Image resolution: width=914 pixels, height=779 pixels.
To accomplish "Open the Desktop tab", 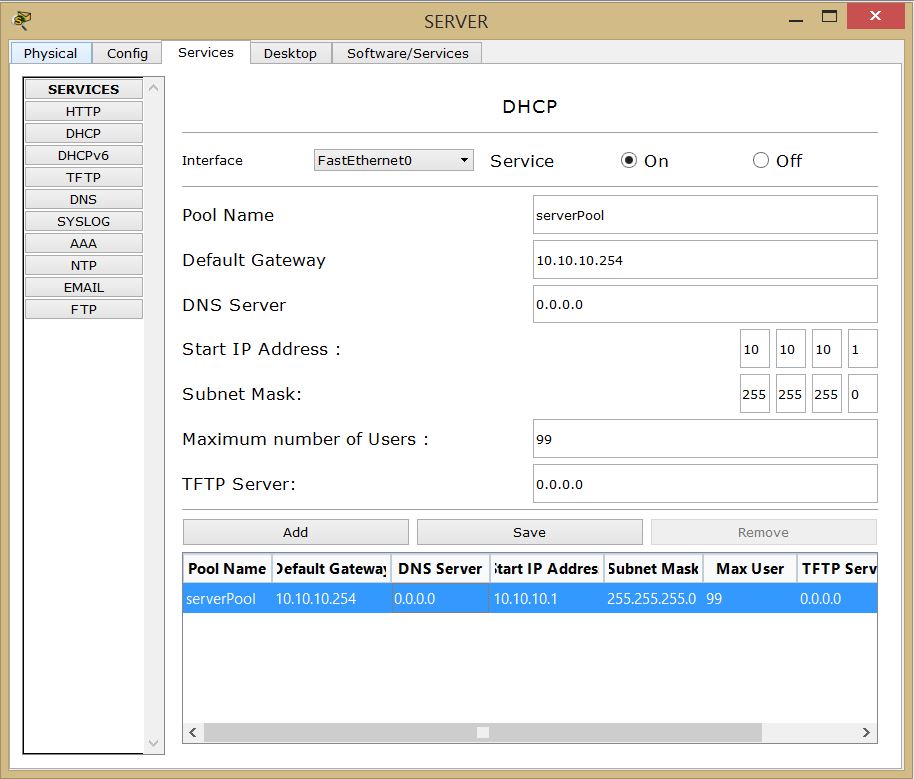I will point(290,53).
